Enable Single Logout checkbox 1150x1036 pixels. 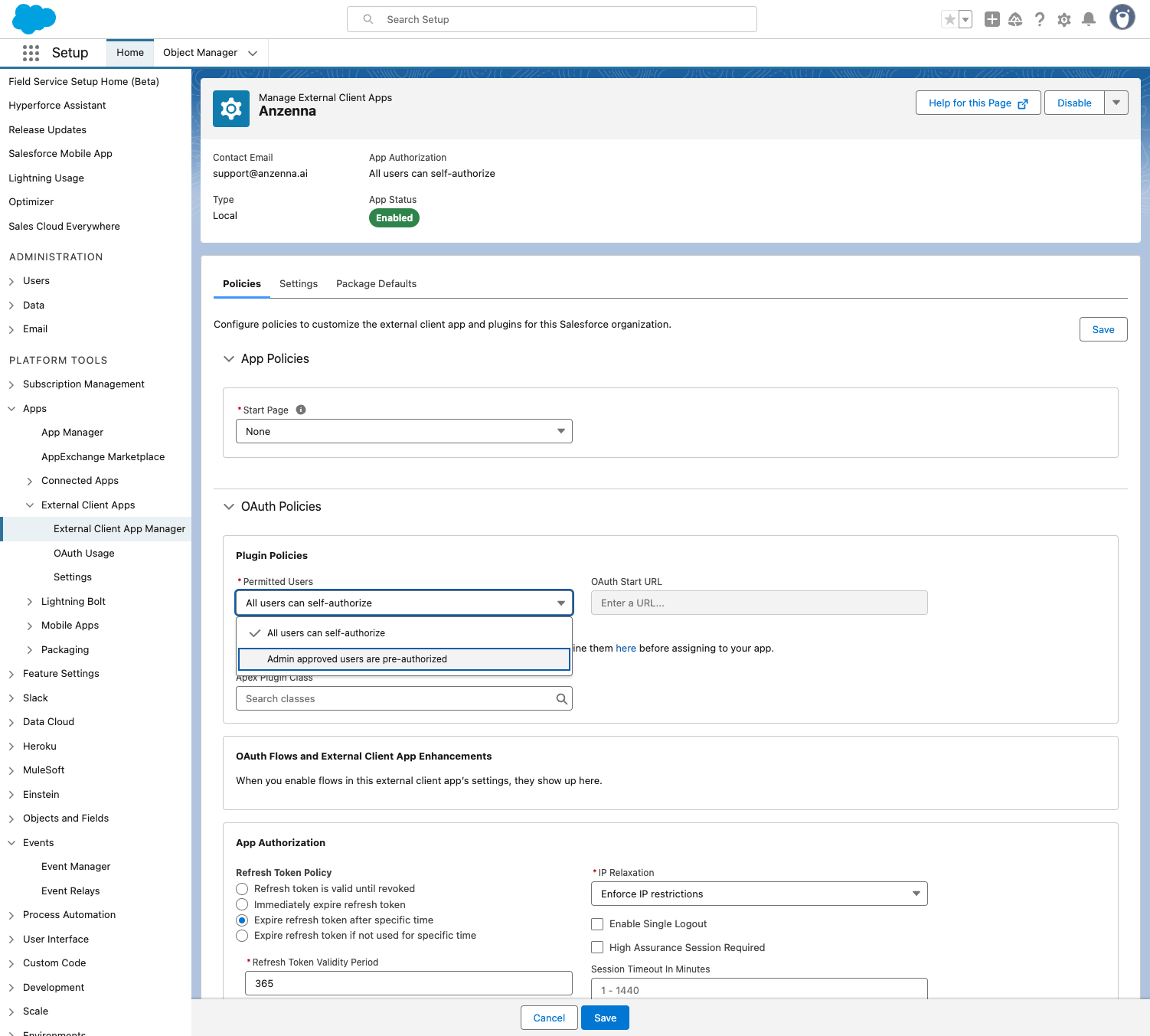click(x=597, y=924)
